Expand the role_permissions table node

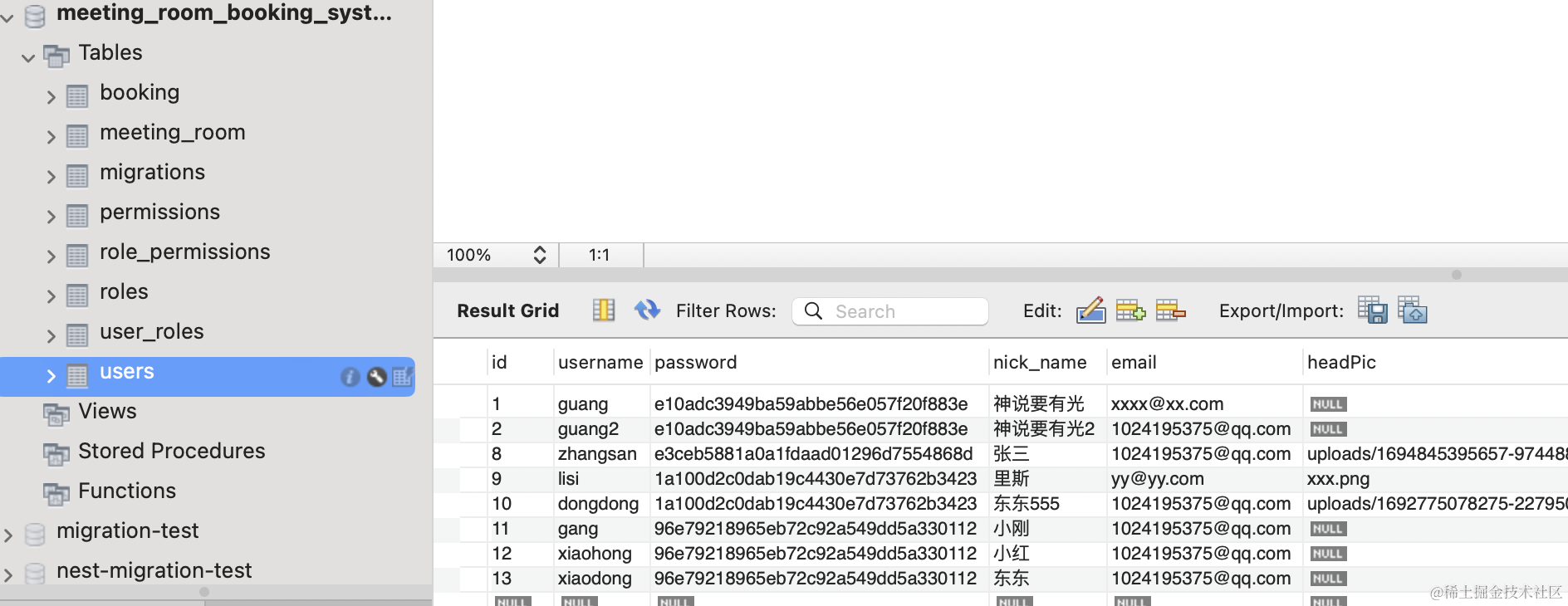51,257
